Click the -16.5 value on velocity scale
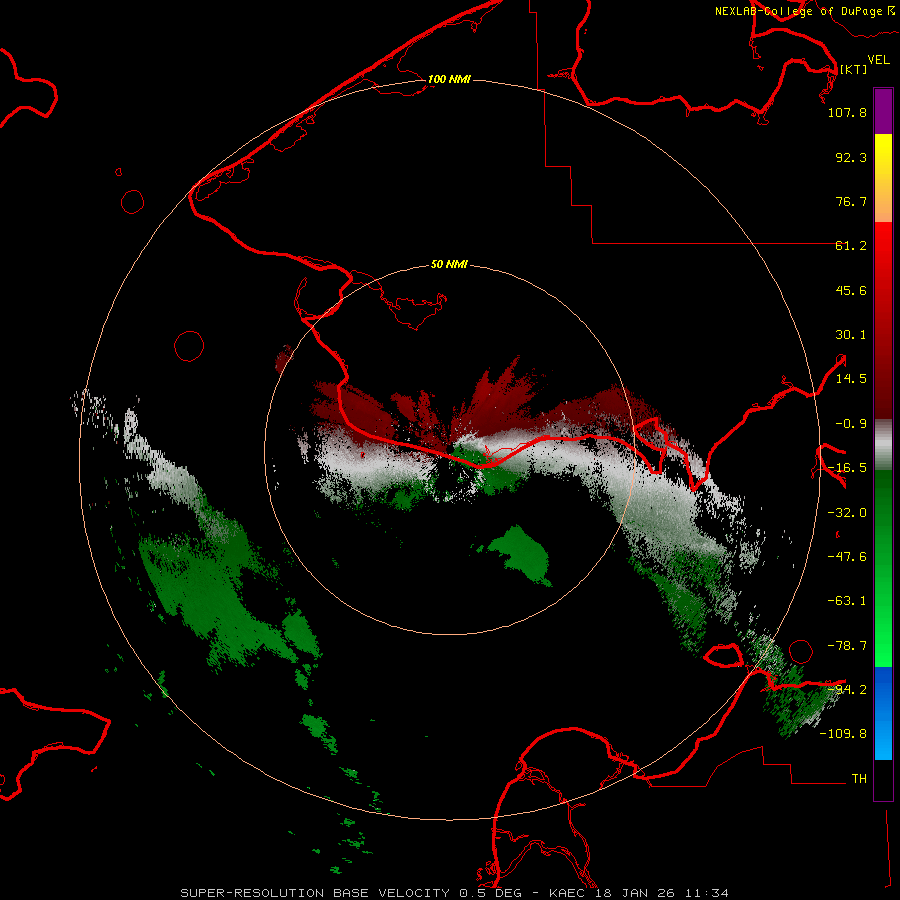This screenshot has width=900, height=900. coord(847,468)
